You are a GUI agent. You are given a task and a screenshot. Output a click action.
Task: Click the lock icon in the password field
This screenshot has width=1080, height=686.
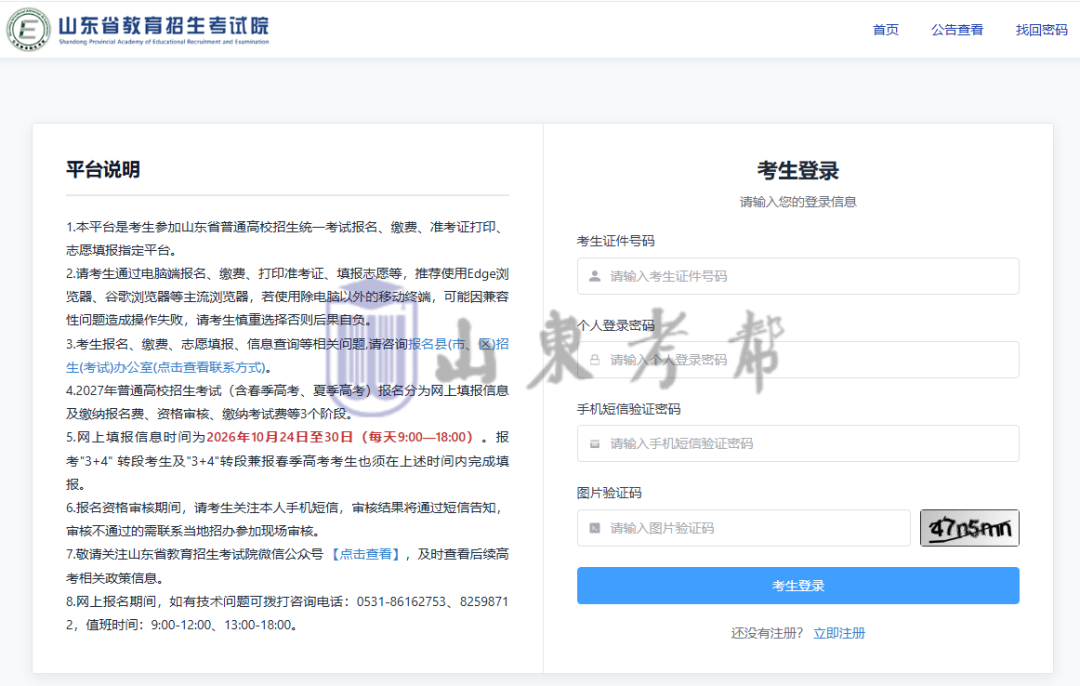point(594,360)
